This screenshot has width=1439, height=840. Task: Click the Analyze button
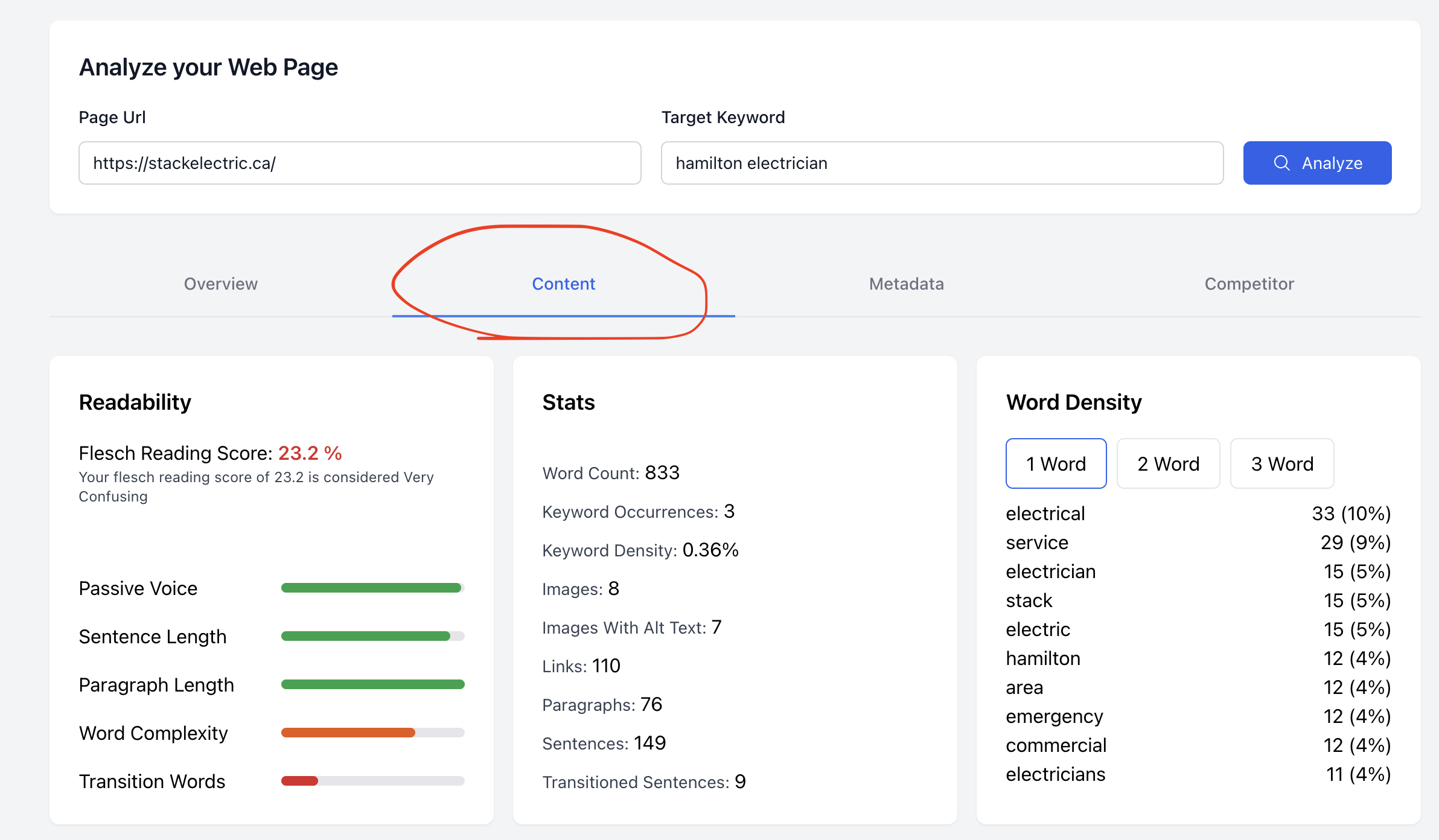click(1317, 163)
